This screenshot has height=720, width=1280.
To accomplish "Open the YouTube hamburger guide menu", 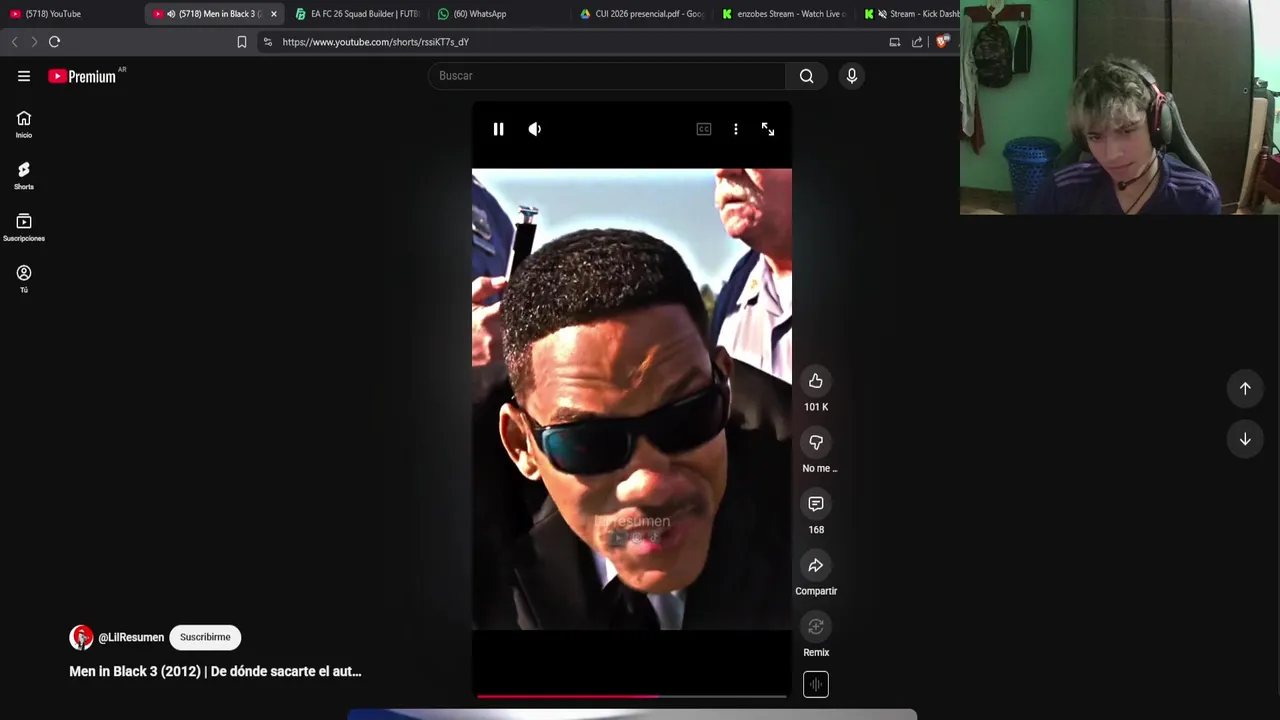I will pyautogui.click(x=24, y=76).
